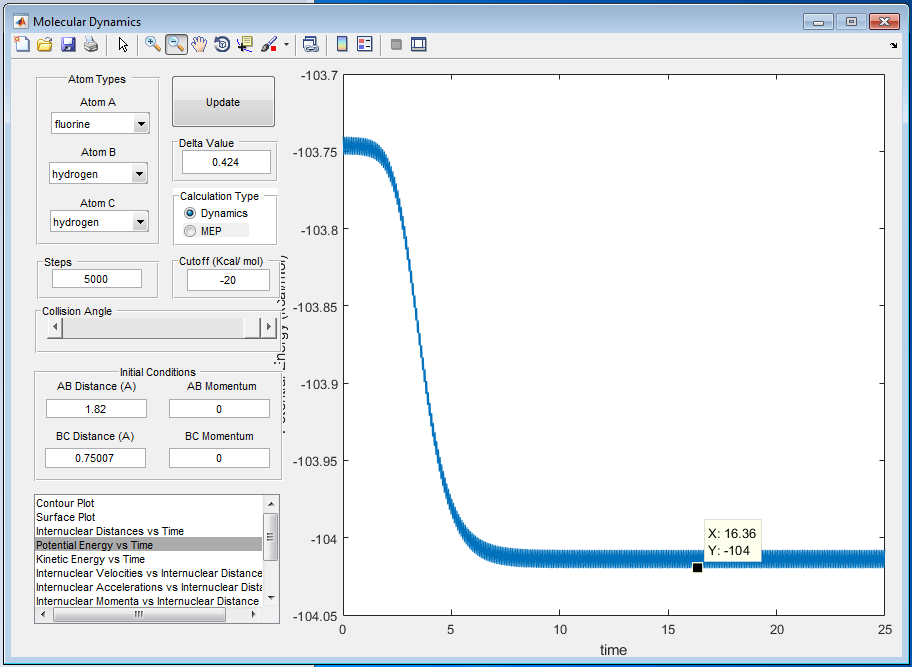Click the Delta Value field
The image size is (912, 667).
(x=226, y=162)
